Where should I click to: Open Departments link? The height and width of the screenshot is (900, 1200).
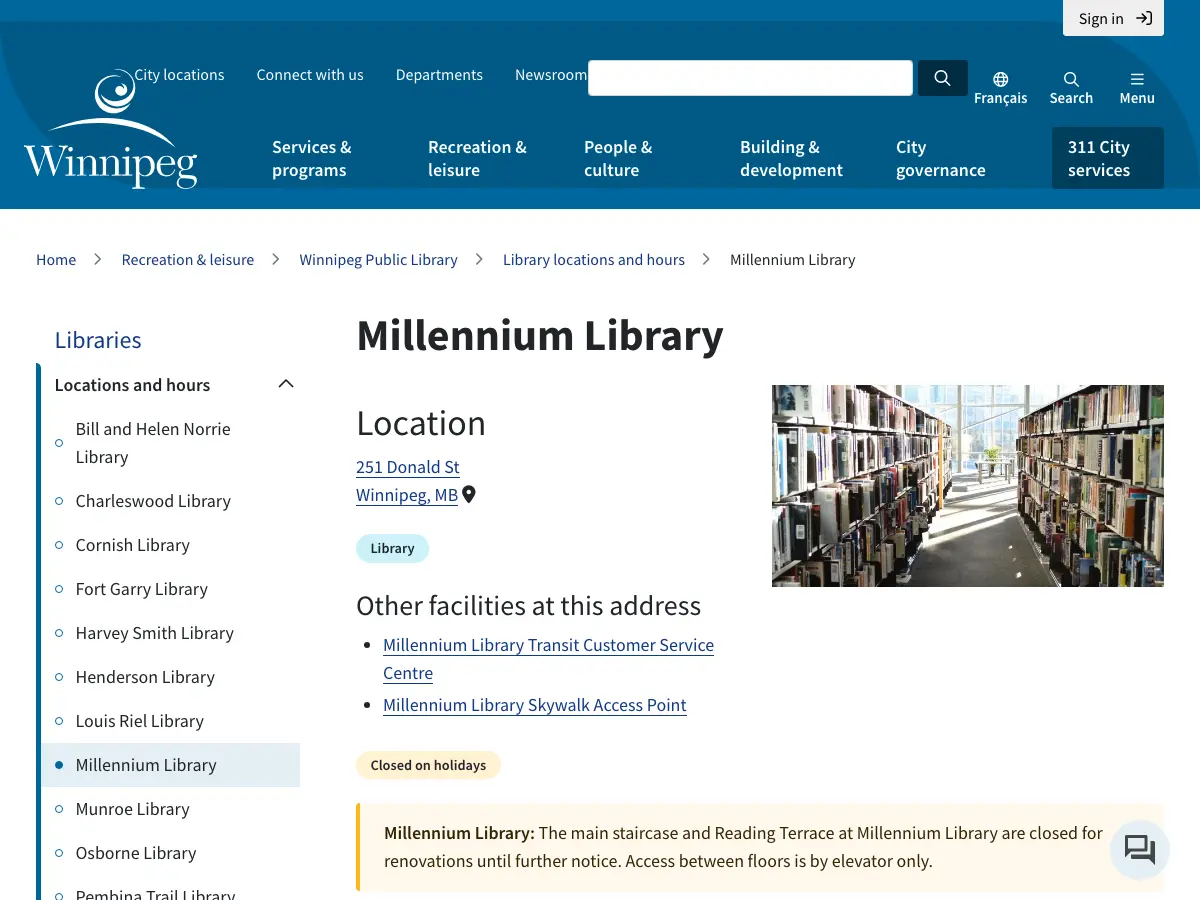click(439, 75)
